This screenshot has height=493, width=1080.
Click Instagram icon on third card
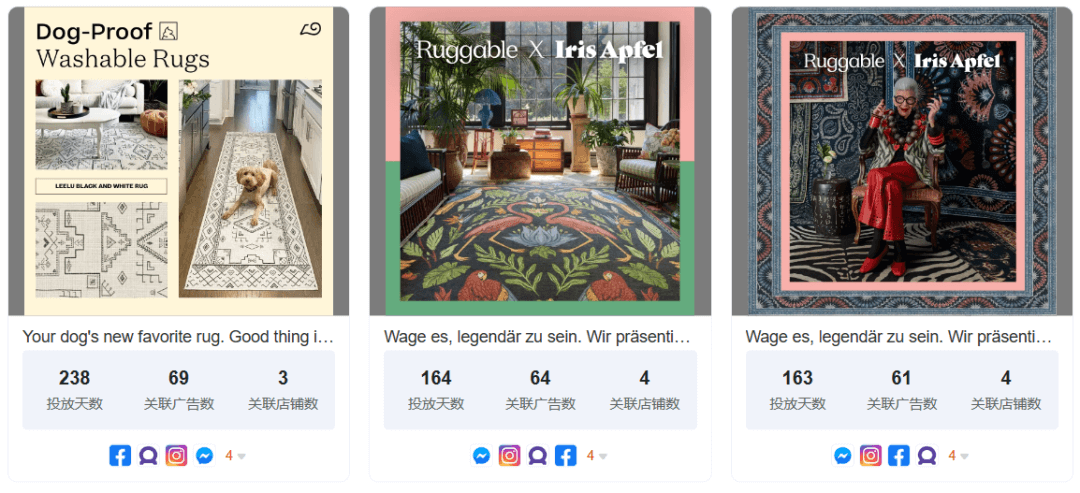(871, 455)
